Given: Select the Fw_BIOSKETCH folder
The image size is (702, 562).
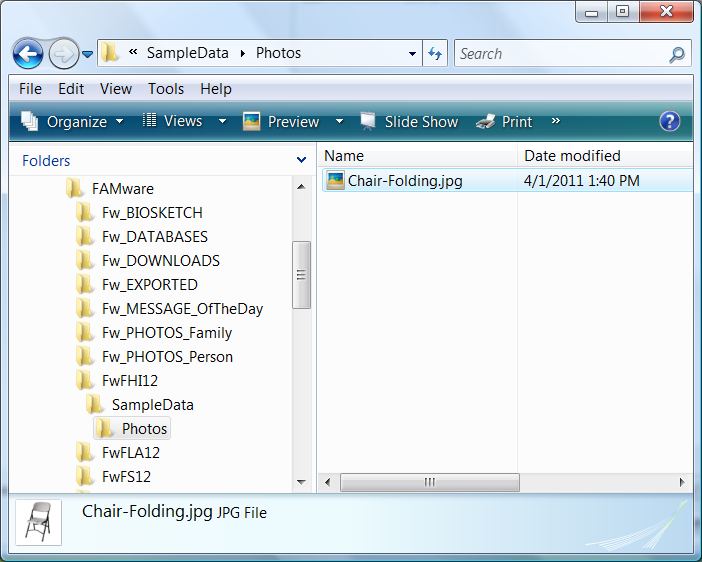Looking at the screenshot, I should point(140,213).
